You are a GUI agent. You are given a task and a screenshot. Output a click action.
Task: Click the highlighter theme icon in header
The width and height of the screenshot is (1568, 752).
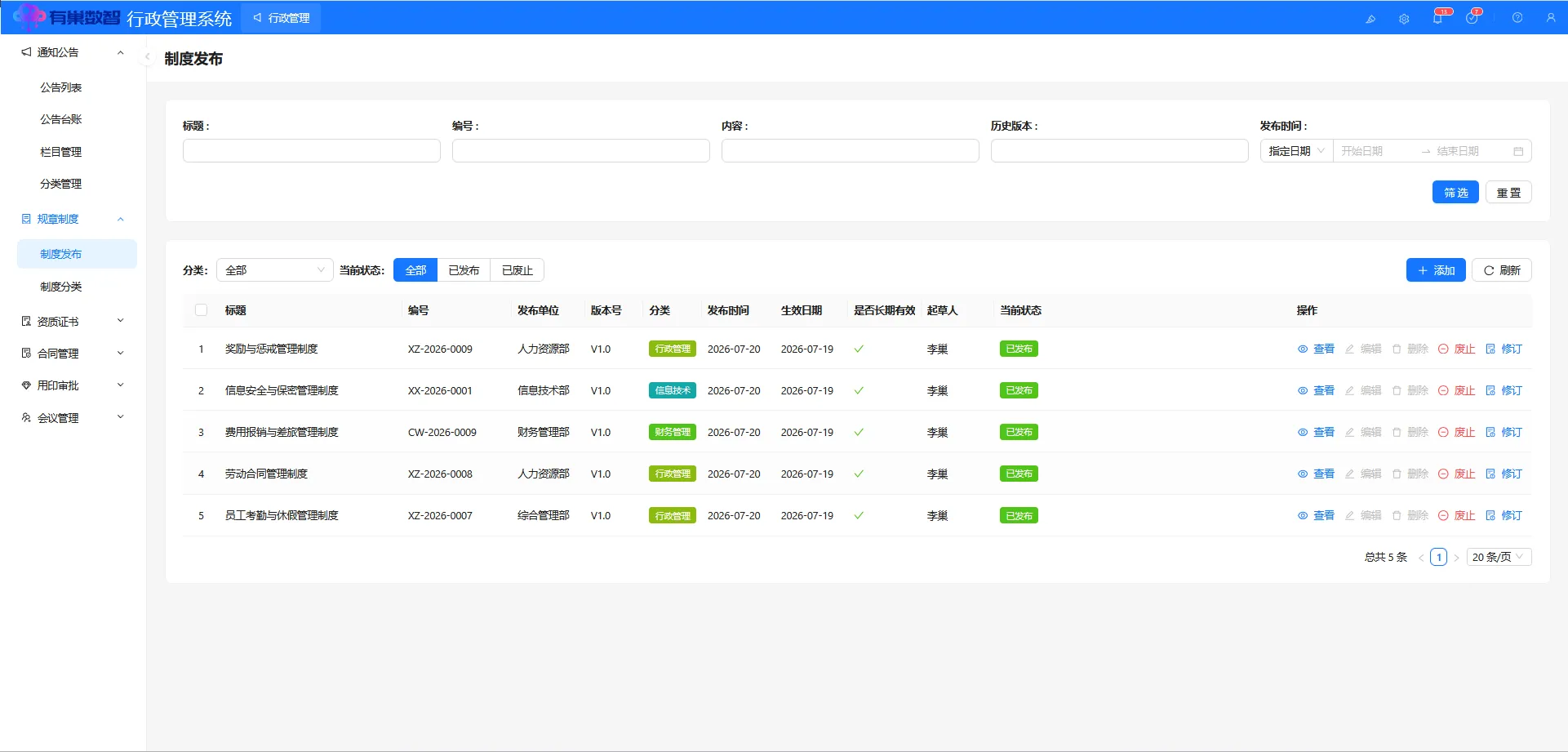coord(1370,18)
